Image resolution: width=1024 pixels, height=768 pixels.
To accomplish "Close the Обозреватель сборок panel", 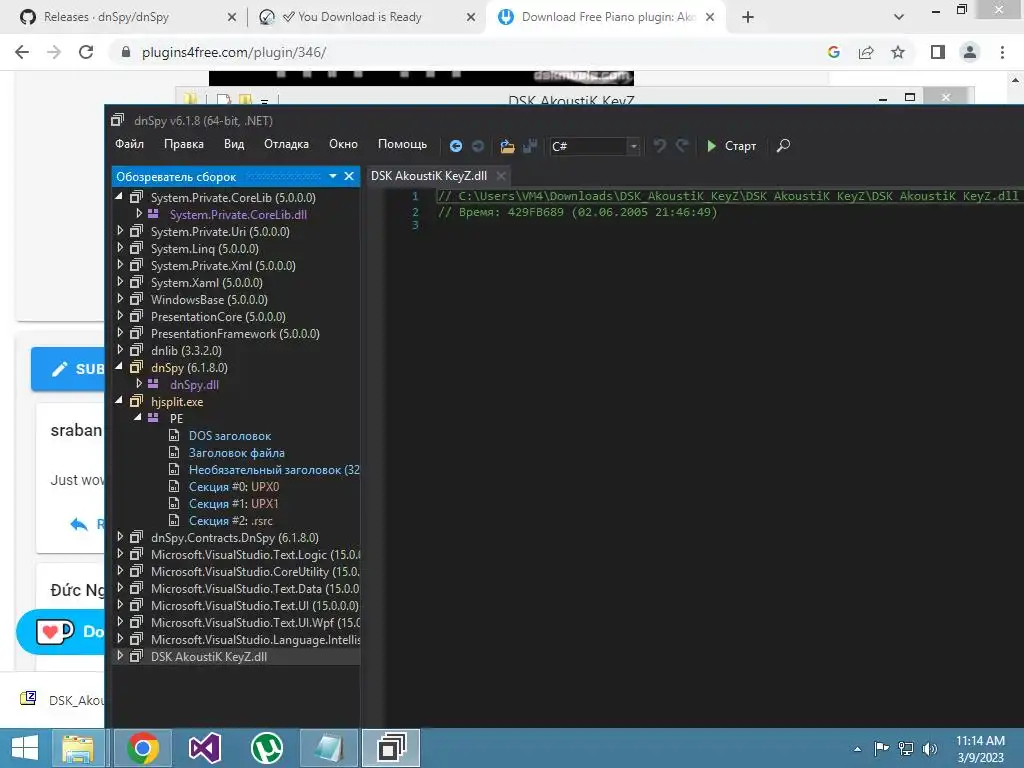I will [349, 176].
